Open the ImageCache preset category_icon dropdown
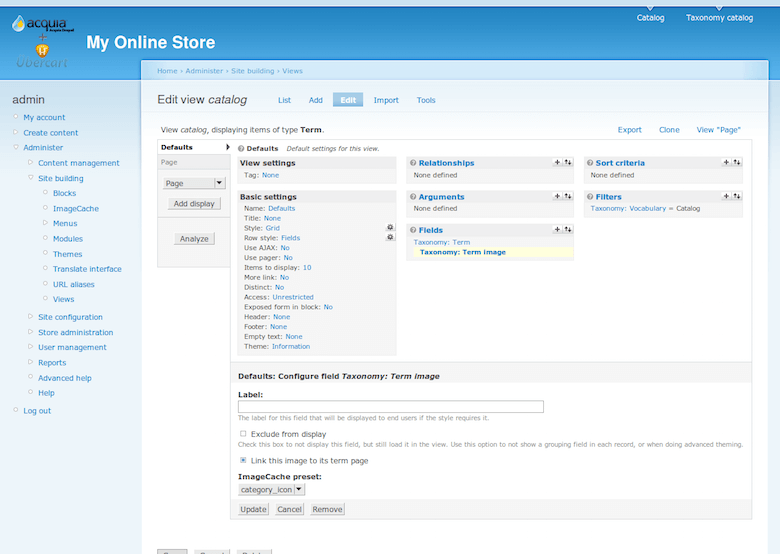The height and width of the screenshot is (554, 780). [271, 489]
